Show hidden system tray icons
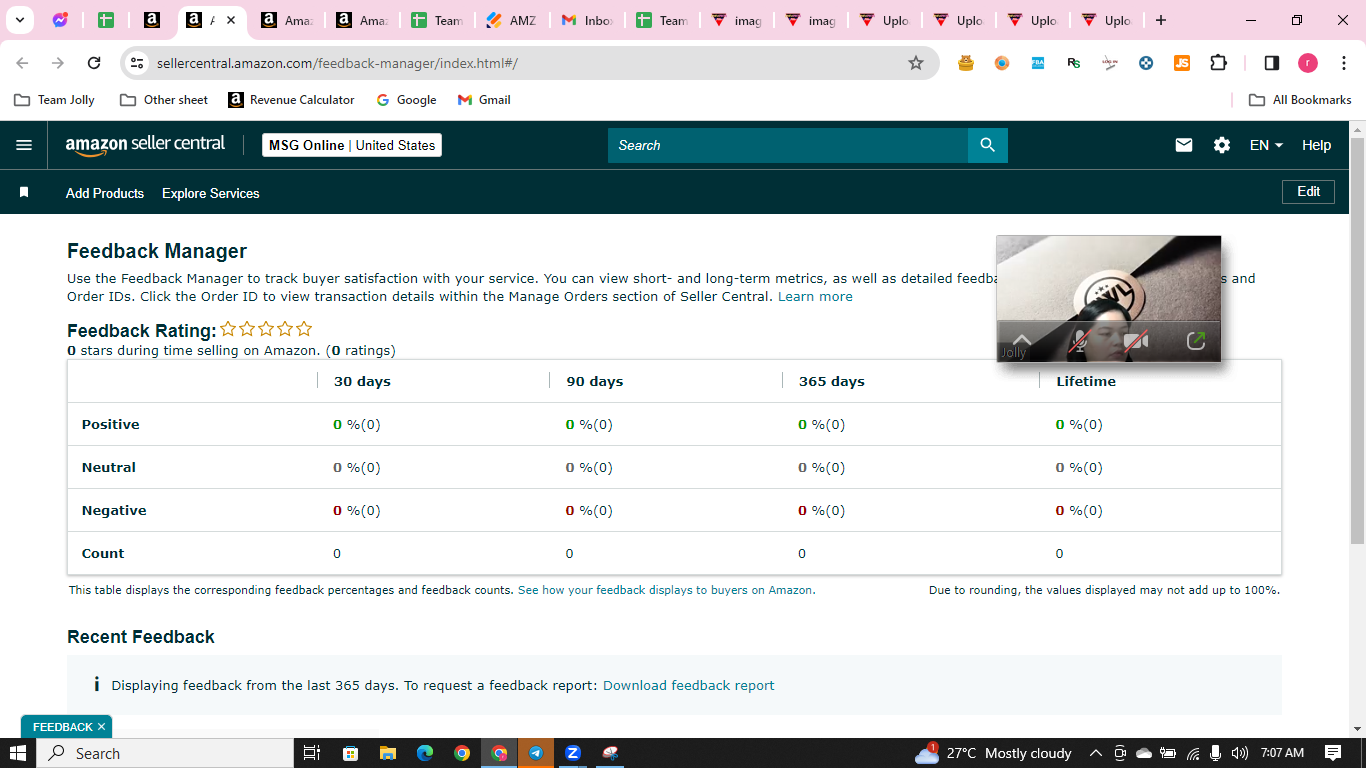The width and height of the screenshot is (1366, 768). click(x=1095, y=753)
